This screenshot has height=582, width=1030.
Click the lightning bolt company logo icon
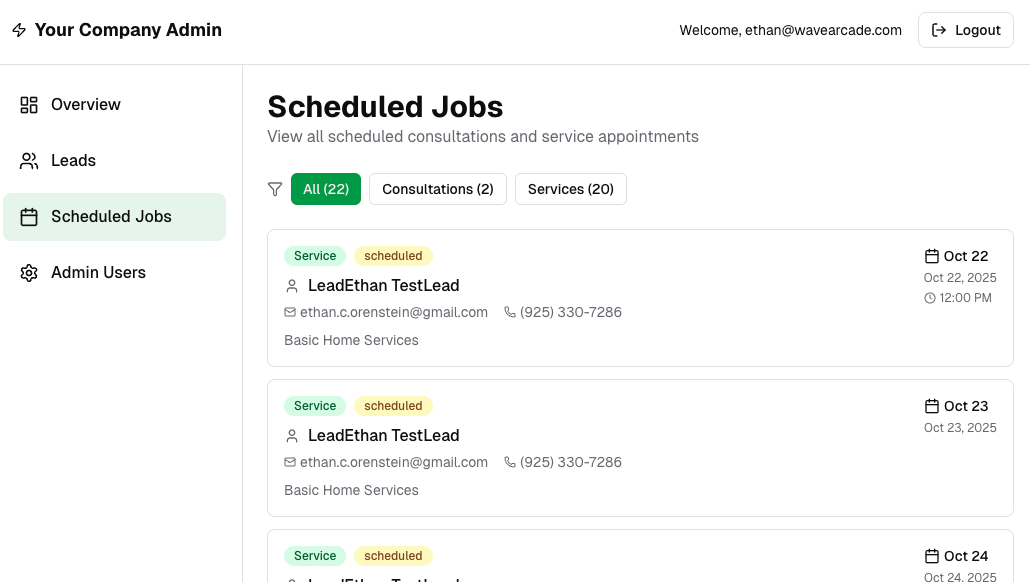tap(18, 30)
